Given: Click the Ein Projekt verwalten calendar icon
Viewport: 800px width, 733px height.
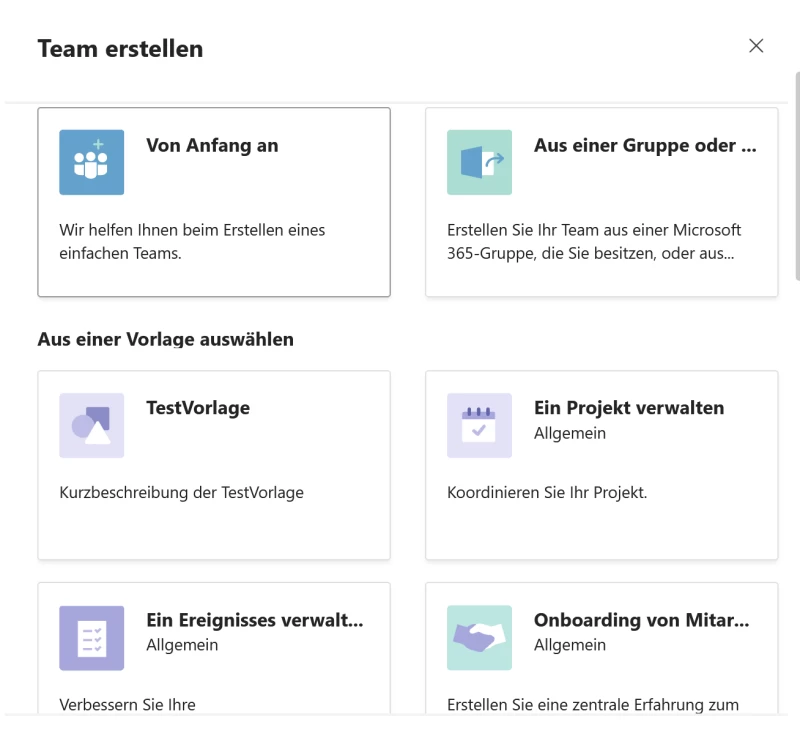Looking at the screenshot, I should (479, 425).
